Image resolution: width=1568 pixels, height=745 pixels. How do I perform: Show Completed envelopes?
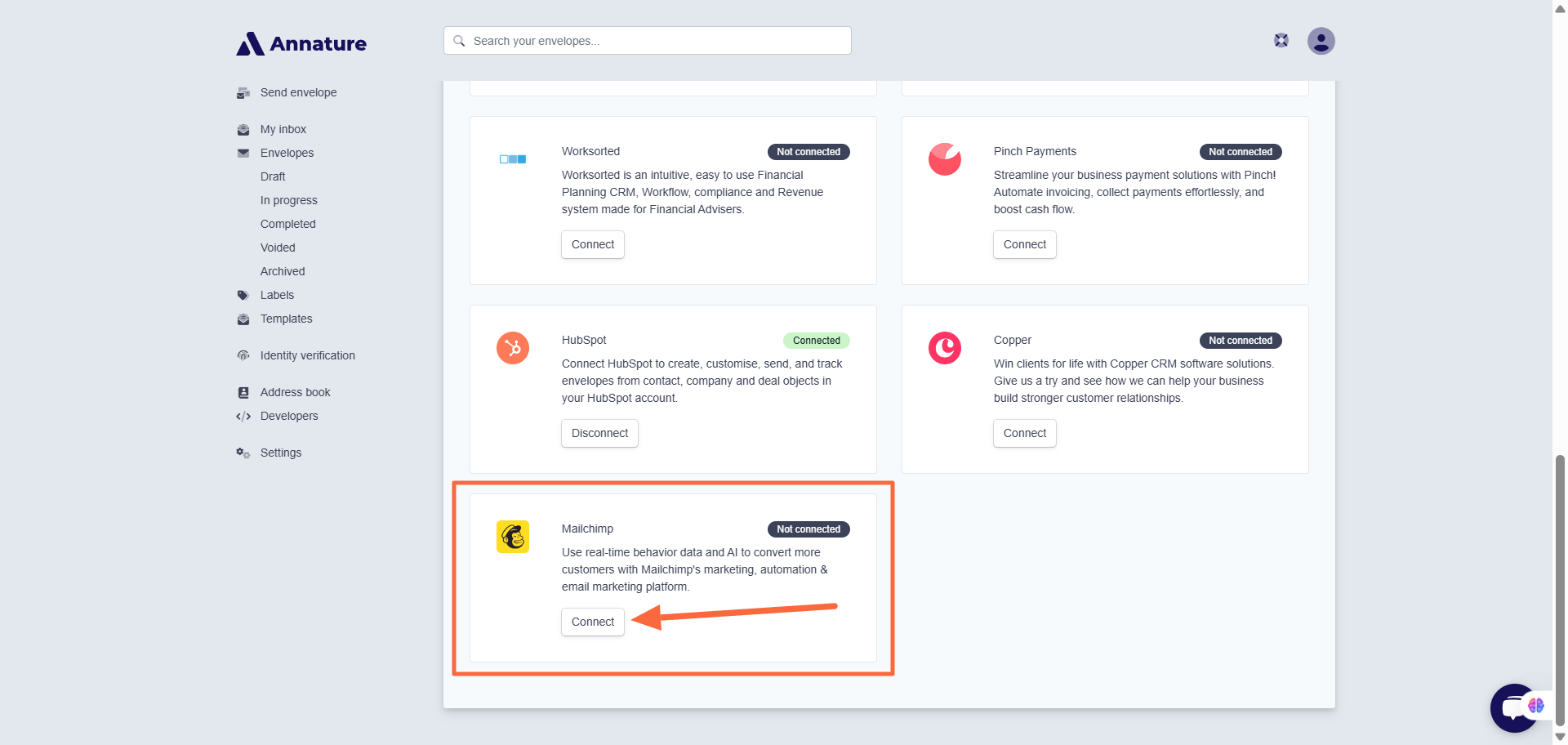(x=288, y=224)
